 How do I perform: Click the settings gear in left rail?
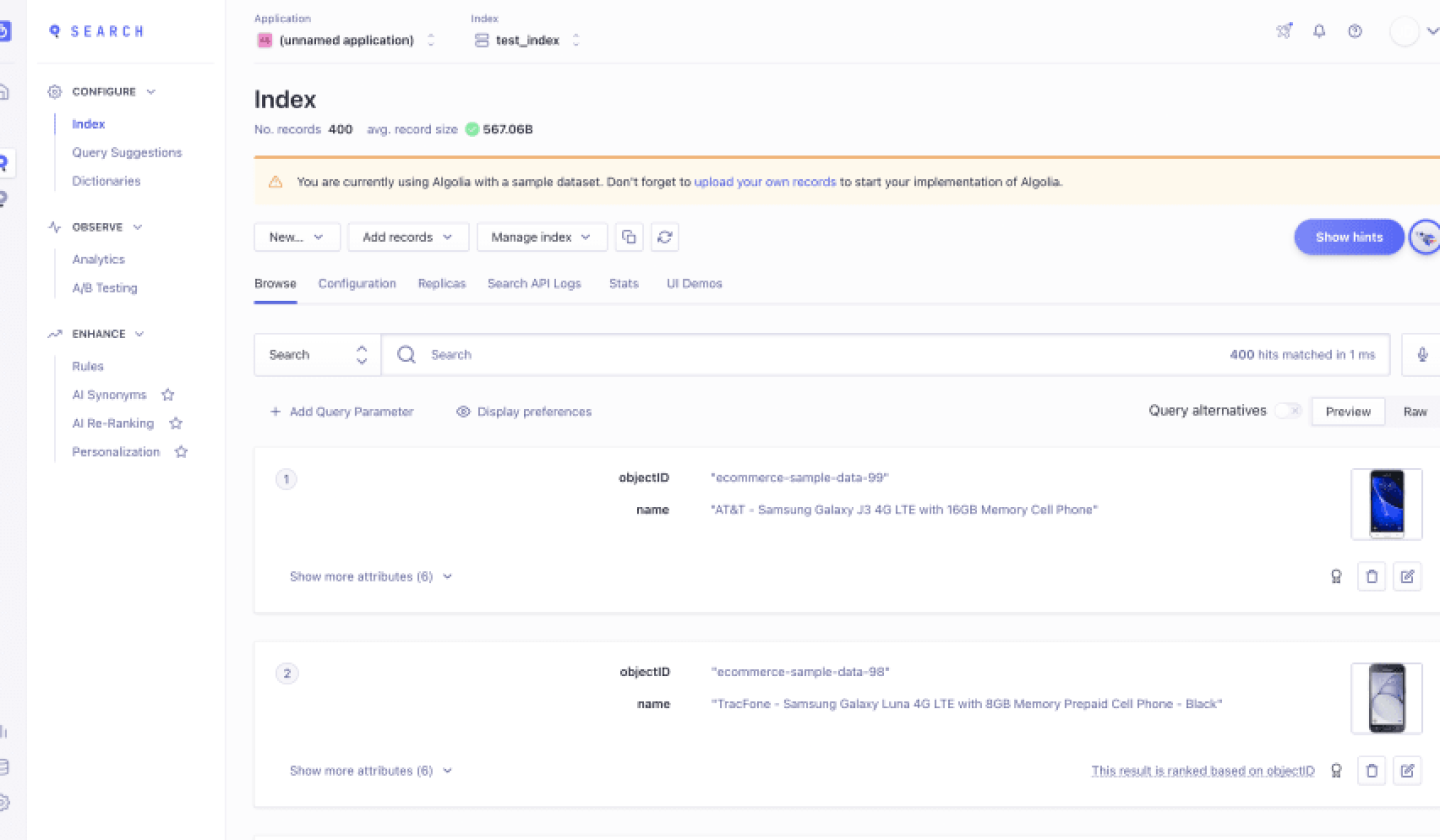click(x=4, y=802)
